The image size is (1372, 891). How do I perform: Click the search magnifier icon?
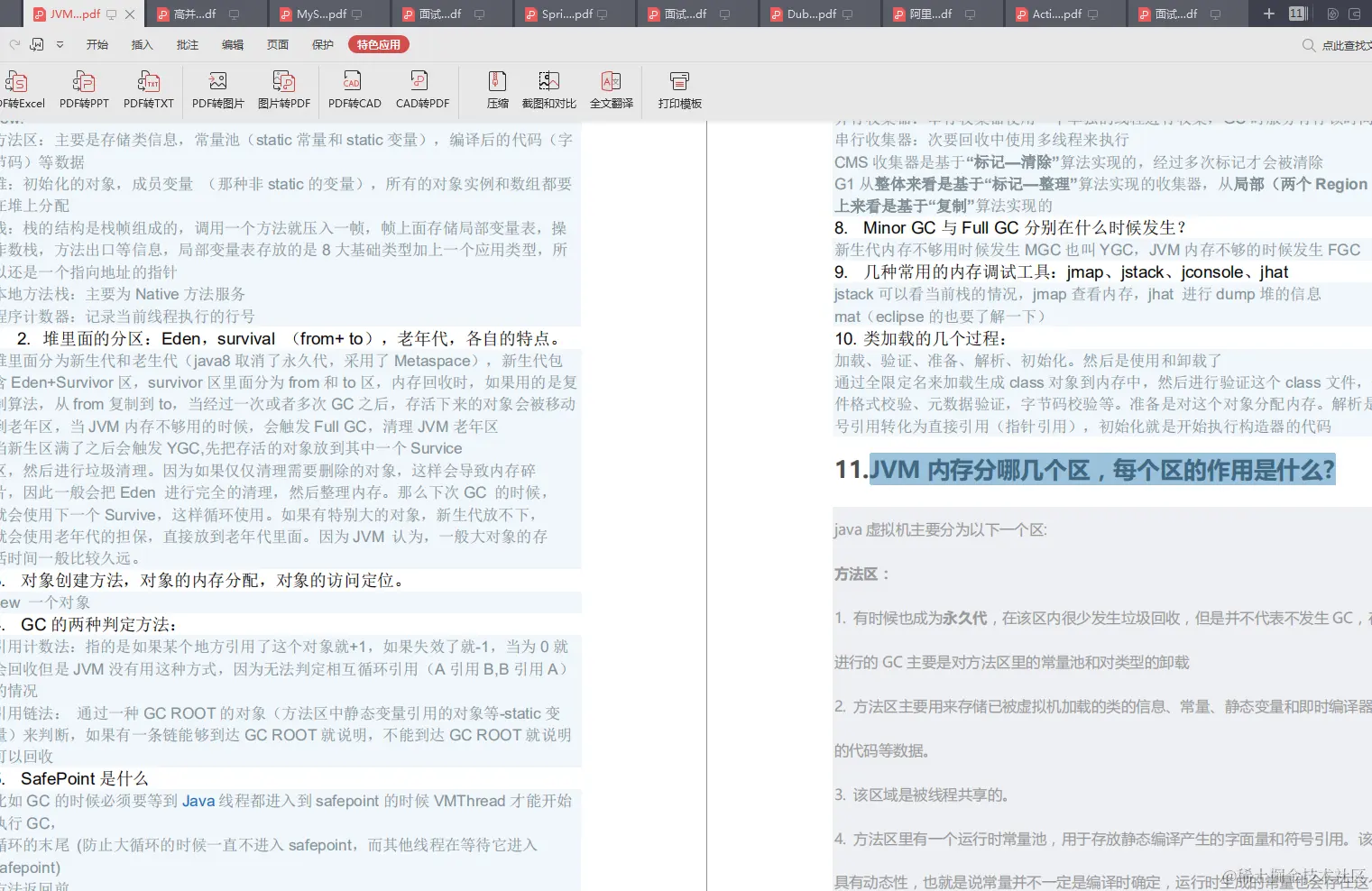tap(1308, 44)
